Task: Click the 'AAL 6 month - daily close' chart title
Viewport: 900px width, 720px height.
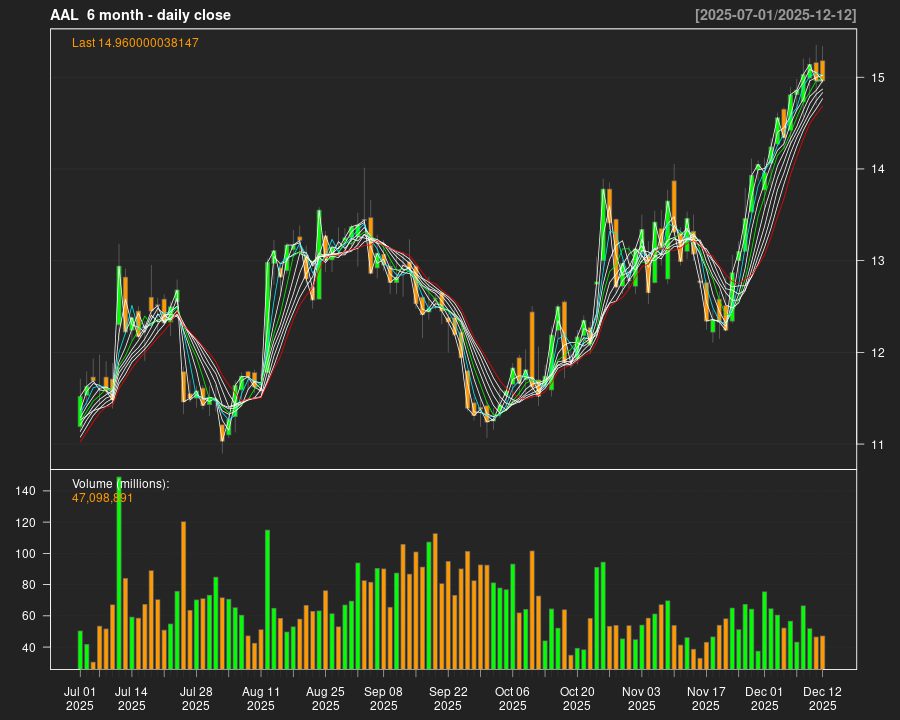Action: coord(141,15)
